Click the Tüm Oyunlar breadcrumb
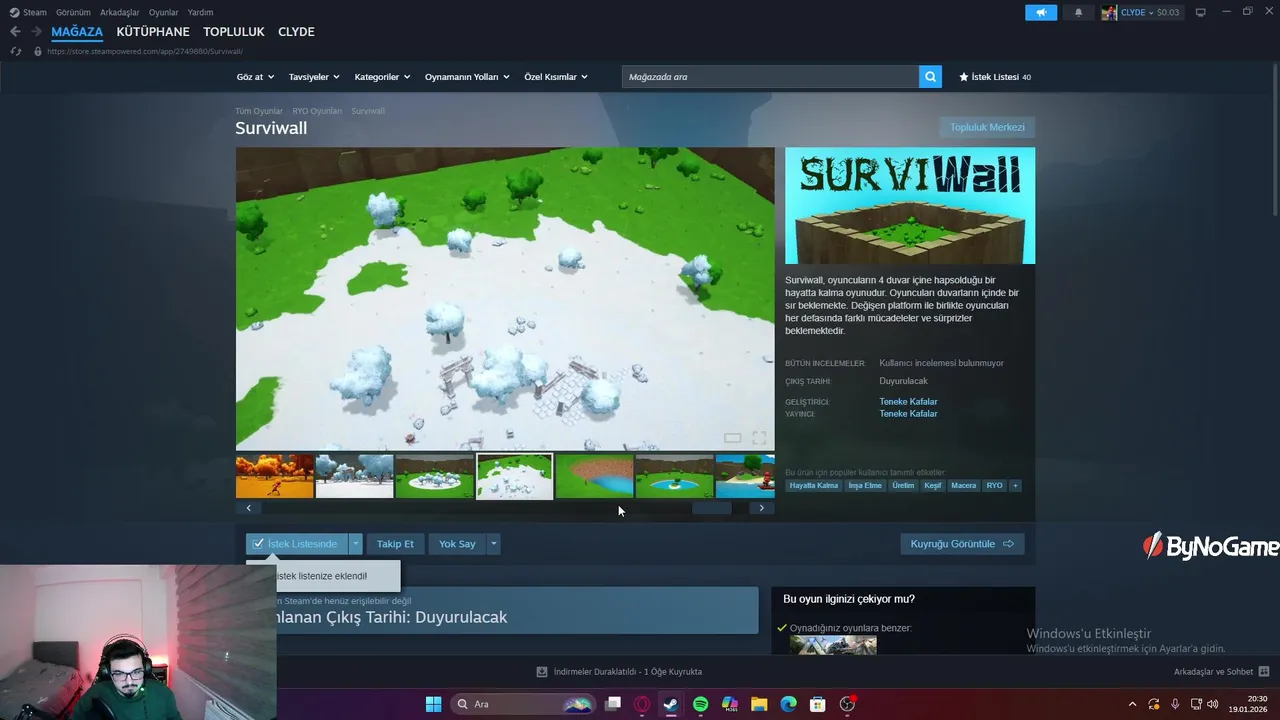This screenshot has width=1280, height=720. [259, 111]
